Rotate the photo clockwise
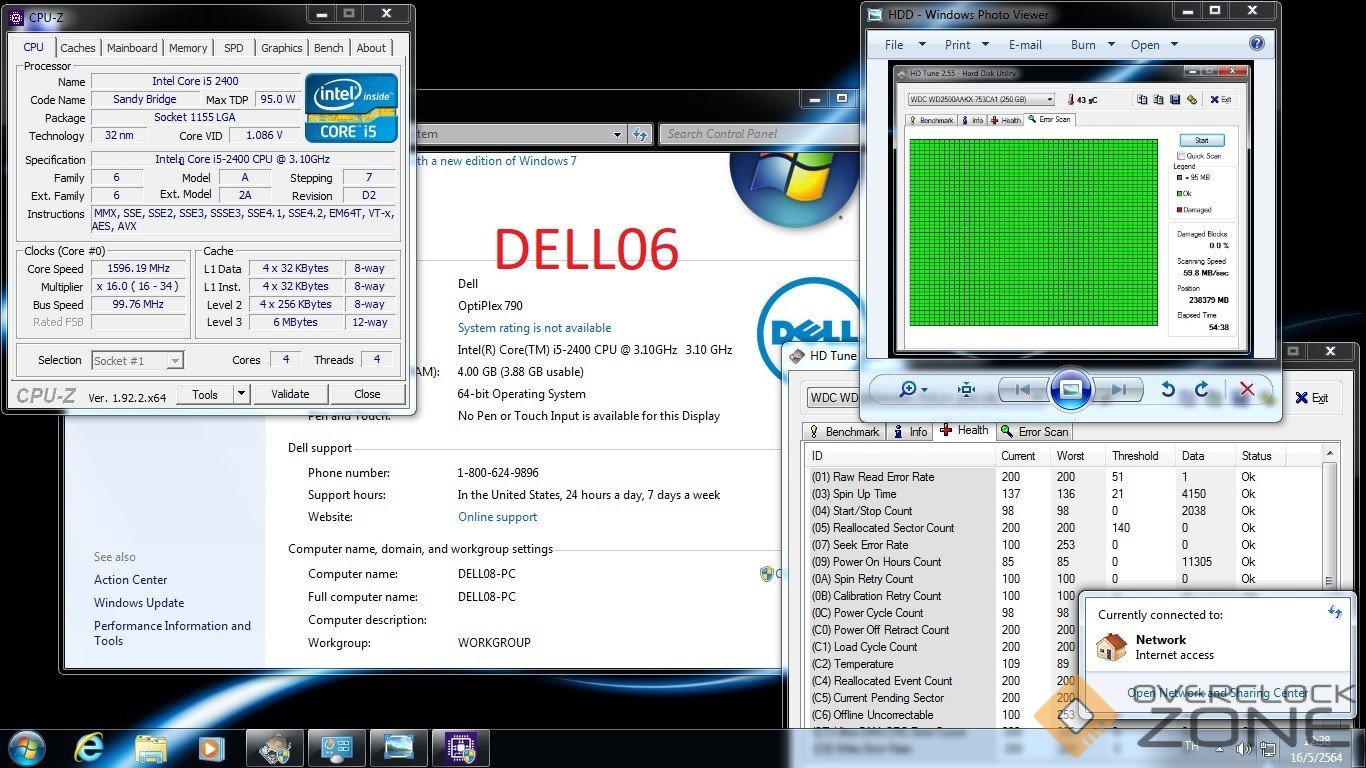1366x768 pixels. [x=1202, y=390]
